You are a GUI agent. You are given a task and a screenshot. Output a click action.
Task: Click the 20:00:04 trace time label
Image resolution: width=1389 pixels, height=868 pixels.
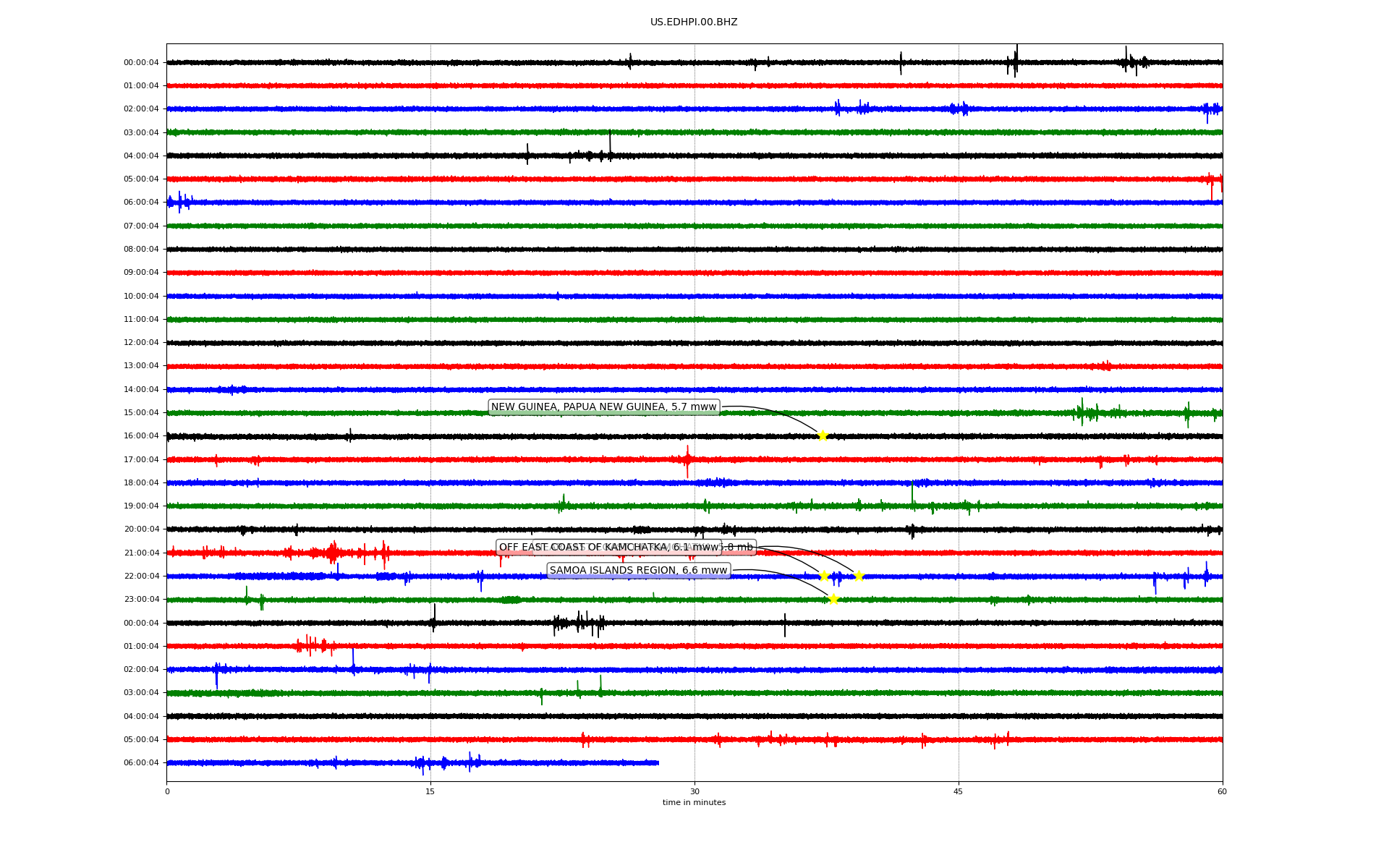point(141,529)
